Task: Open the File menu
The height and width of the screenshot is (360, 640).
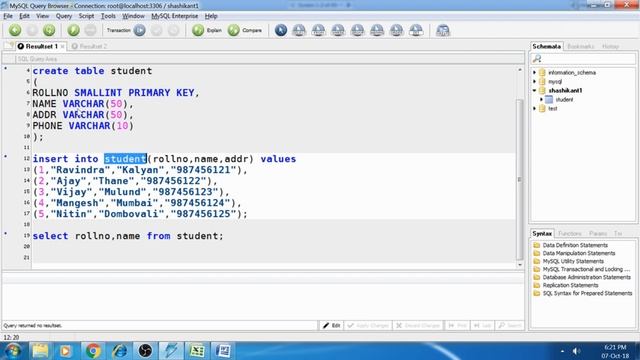Action: pyautogui.click(x=8, y=16)
